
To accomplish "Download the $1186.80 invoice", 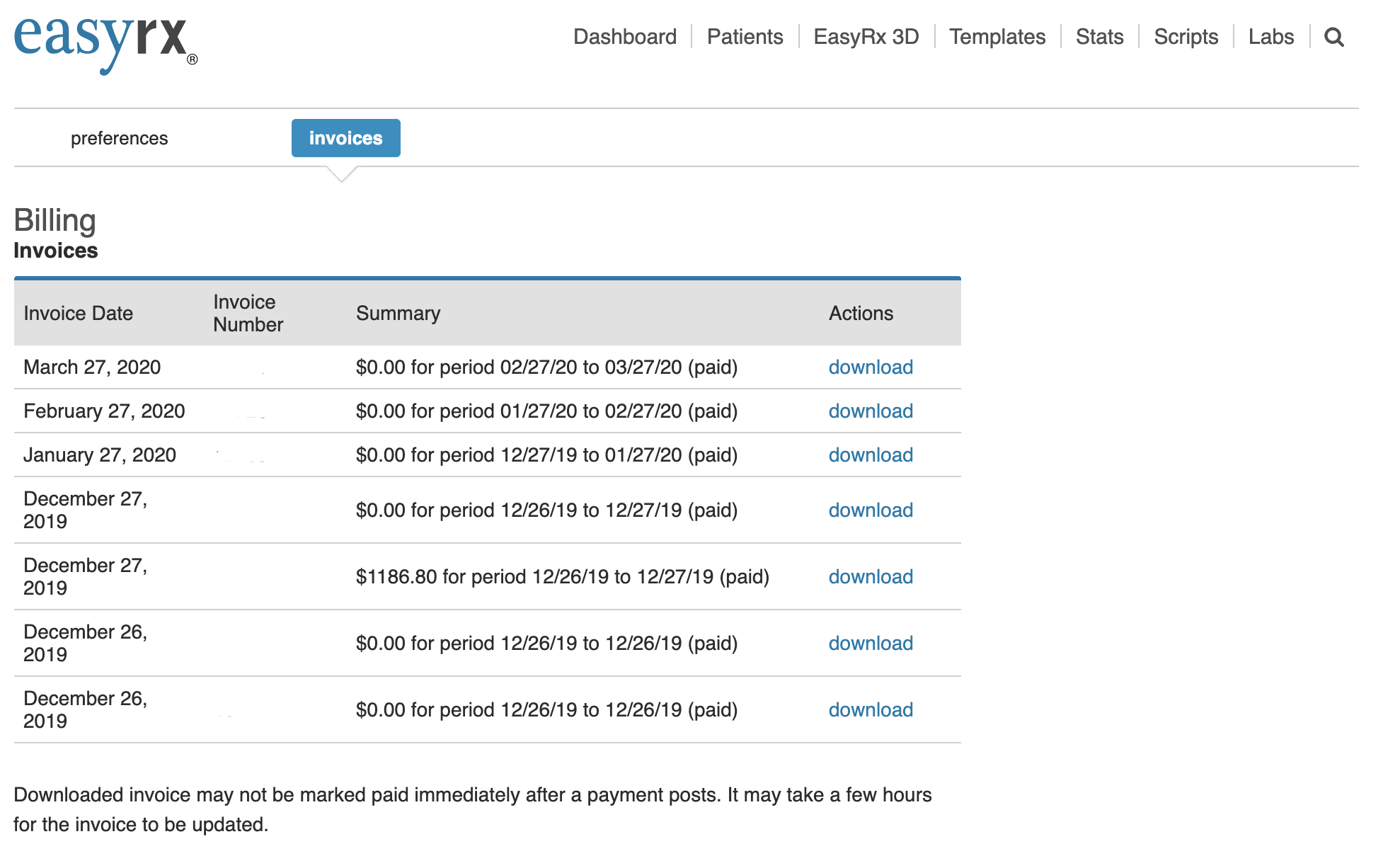I will point(870,577).
